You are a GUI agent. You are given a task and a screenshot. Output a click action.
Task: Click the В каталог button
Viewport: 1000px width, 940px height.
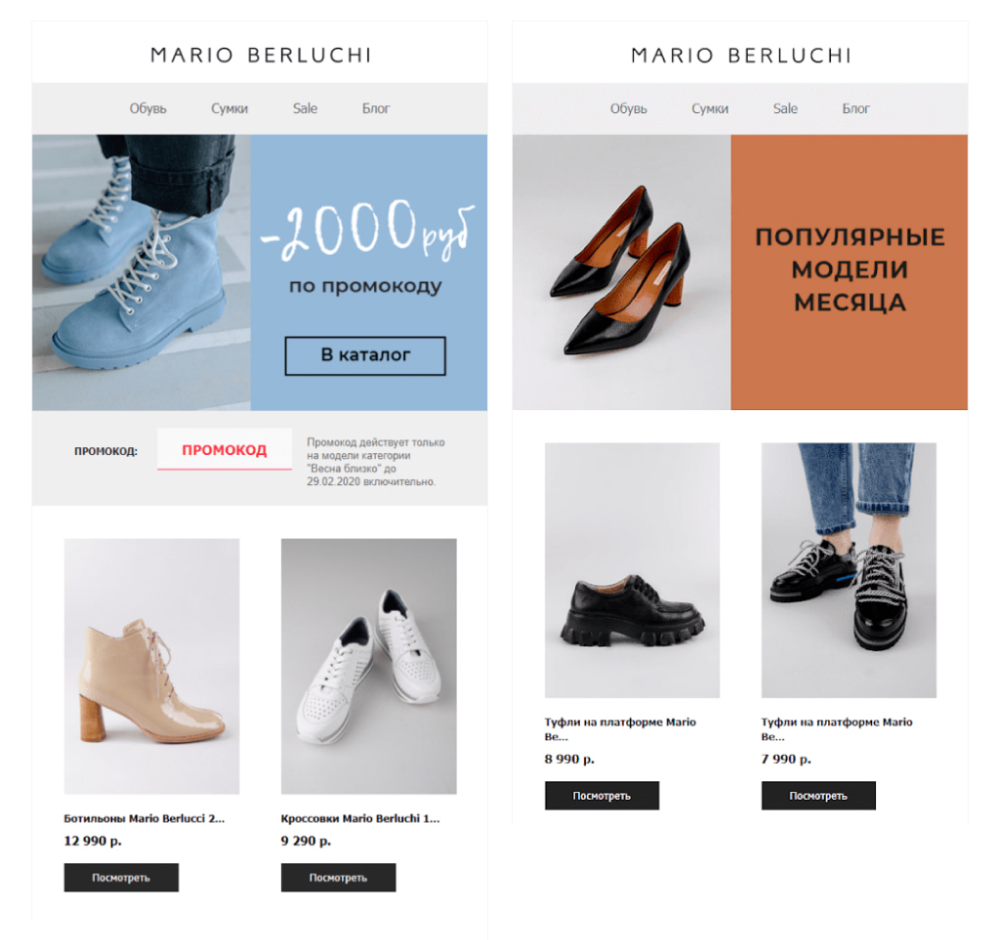365,355
